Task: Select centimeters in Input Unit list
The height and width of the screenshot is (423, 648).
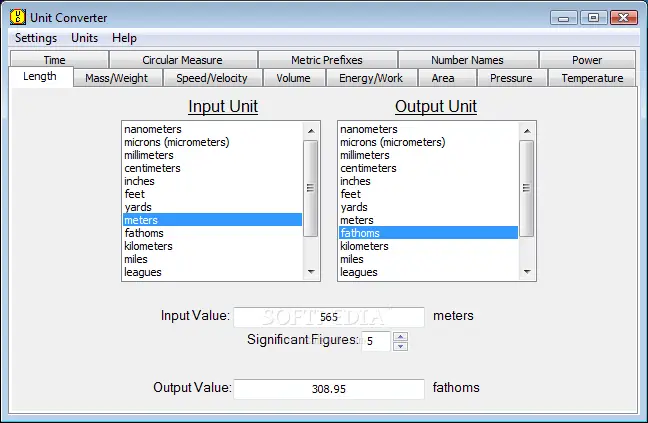Action: click(x=212, y=168)
